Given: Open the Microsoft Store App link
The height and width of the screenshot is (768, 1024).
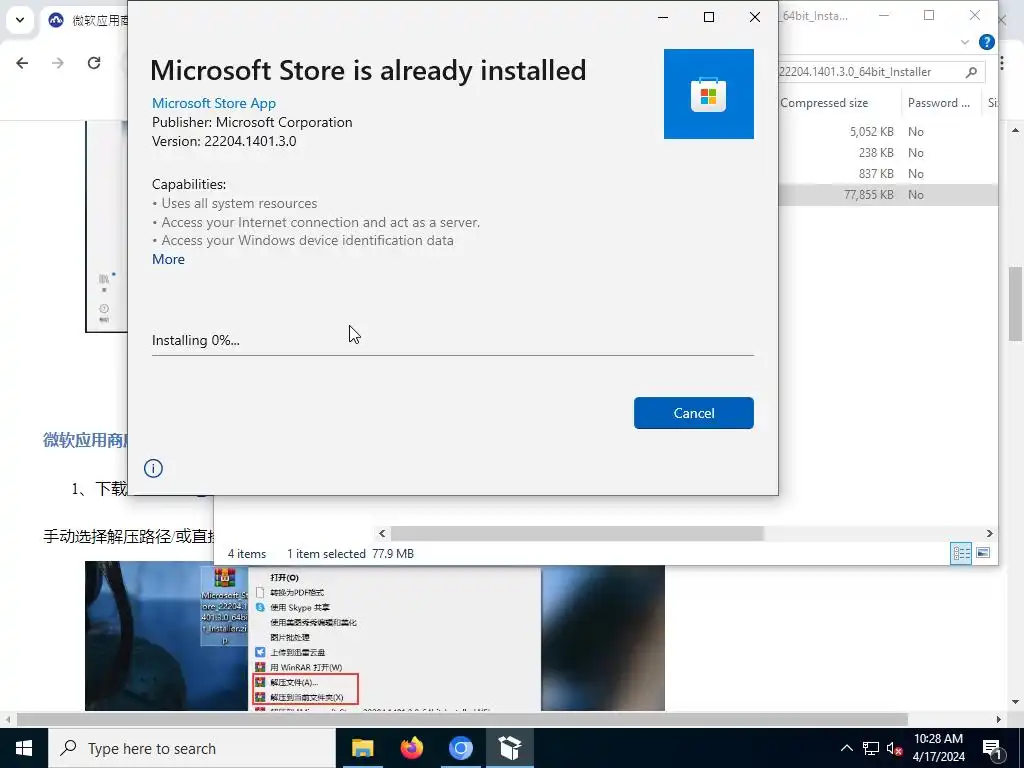Looking at the screenshot, I should [x=214, y=103].
